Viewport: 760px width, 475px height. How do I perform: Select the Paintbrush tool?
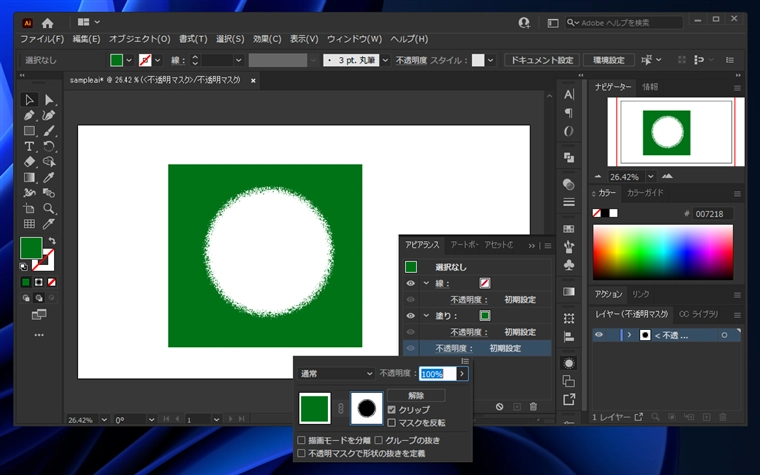[49, 131]
